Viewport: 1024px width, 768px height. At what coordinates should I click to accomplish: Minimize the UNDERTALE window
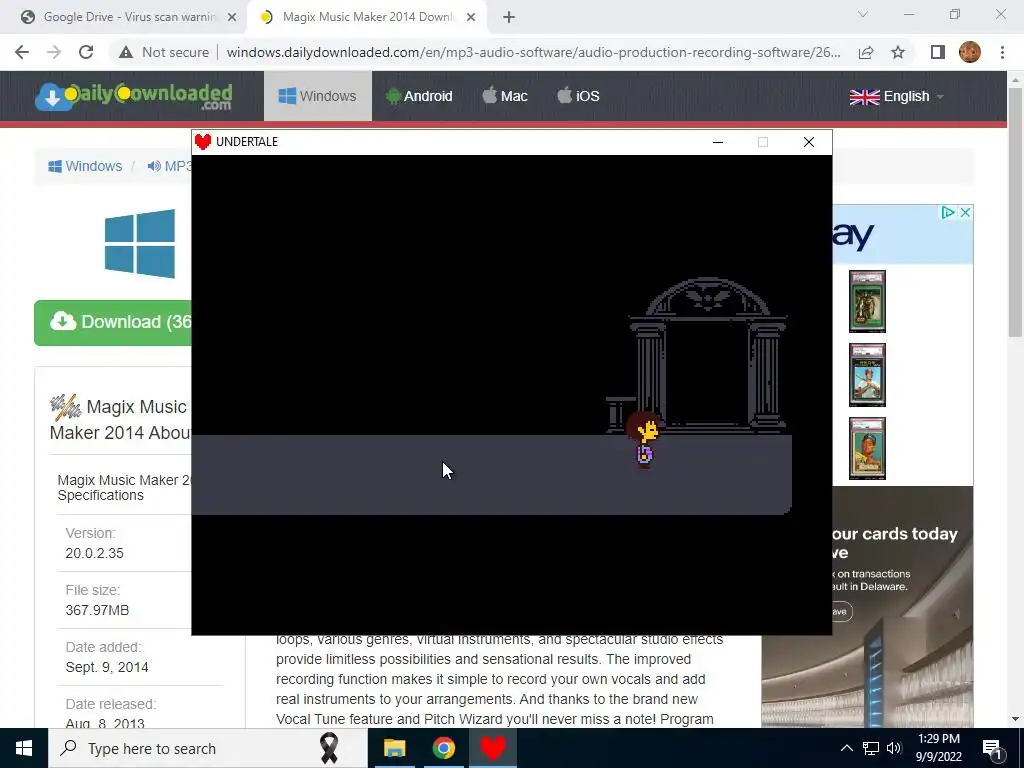coord(718,142)
